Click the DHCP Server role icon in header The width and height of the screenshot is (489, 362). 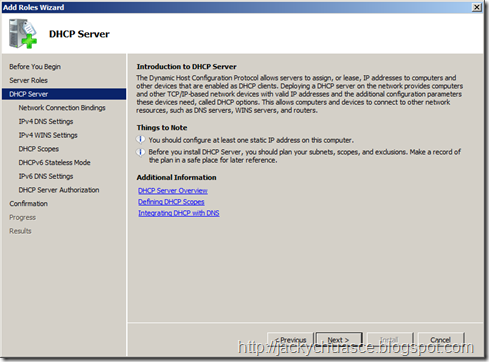(23, 34)
